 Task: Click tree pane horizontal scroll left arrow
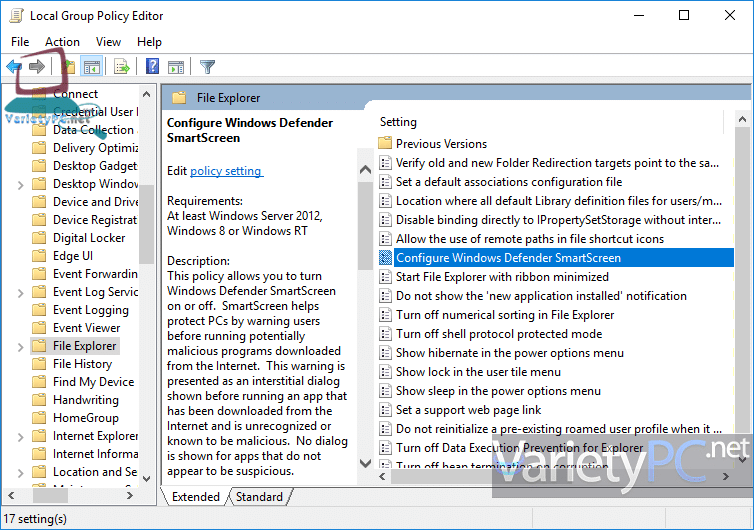point(11,495)
